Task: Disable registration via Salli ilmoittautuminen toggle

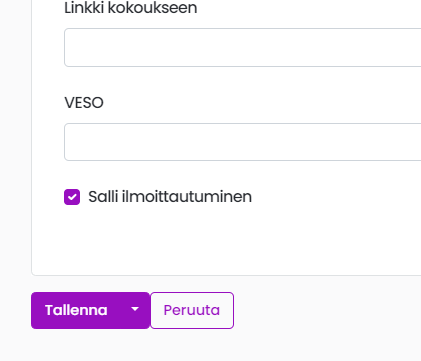Action: coord(72,197)
